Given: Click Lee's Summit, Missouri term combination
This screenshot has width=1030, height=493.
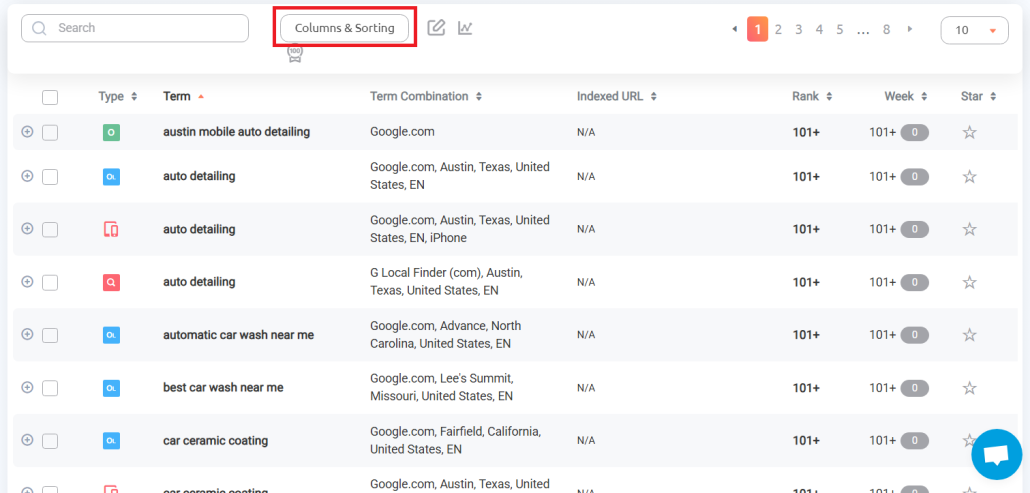Looking at the screenshot, I should tap(441, 387).
